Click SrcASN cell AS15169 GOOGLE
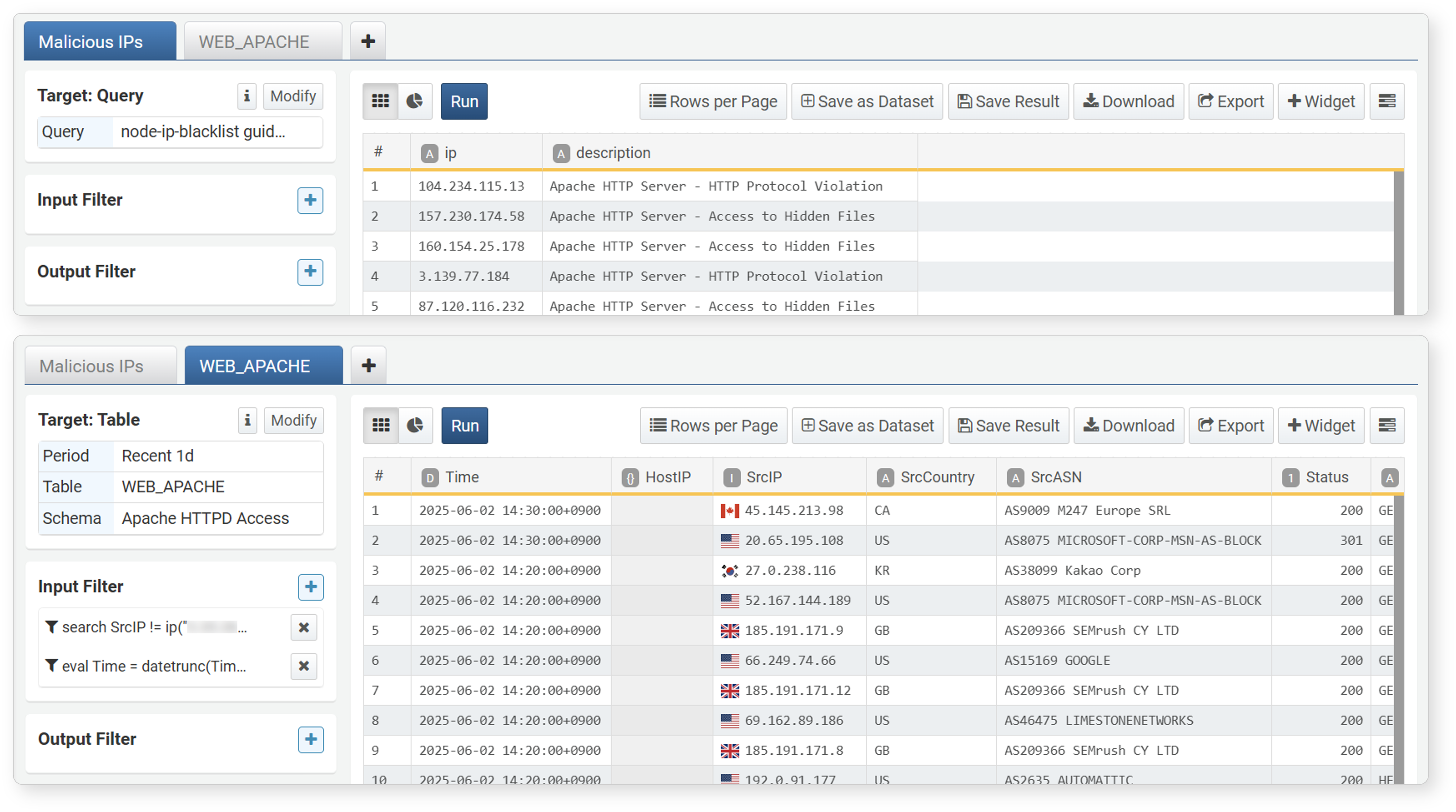The height and width of the screenshot is (812, 1456). (1134, 661)
